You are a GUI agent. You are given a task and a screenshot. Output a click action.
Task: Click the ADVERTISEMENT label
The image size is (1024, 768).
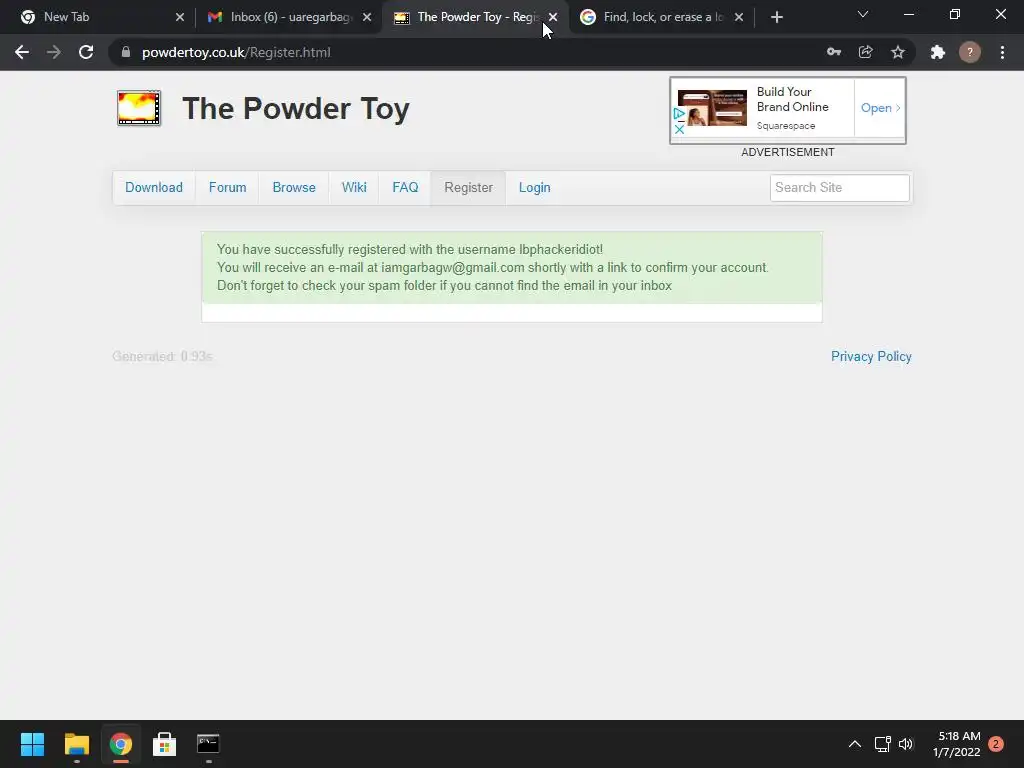[788, 152]
